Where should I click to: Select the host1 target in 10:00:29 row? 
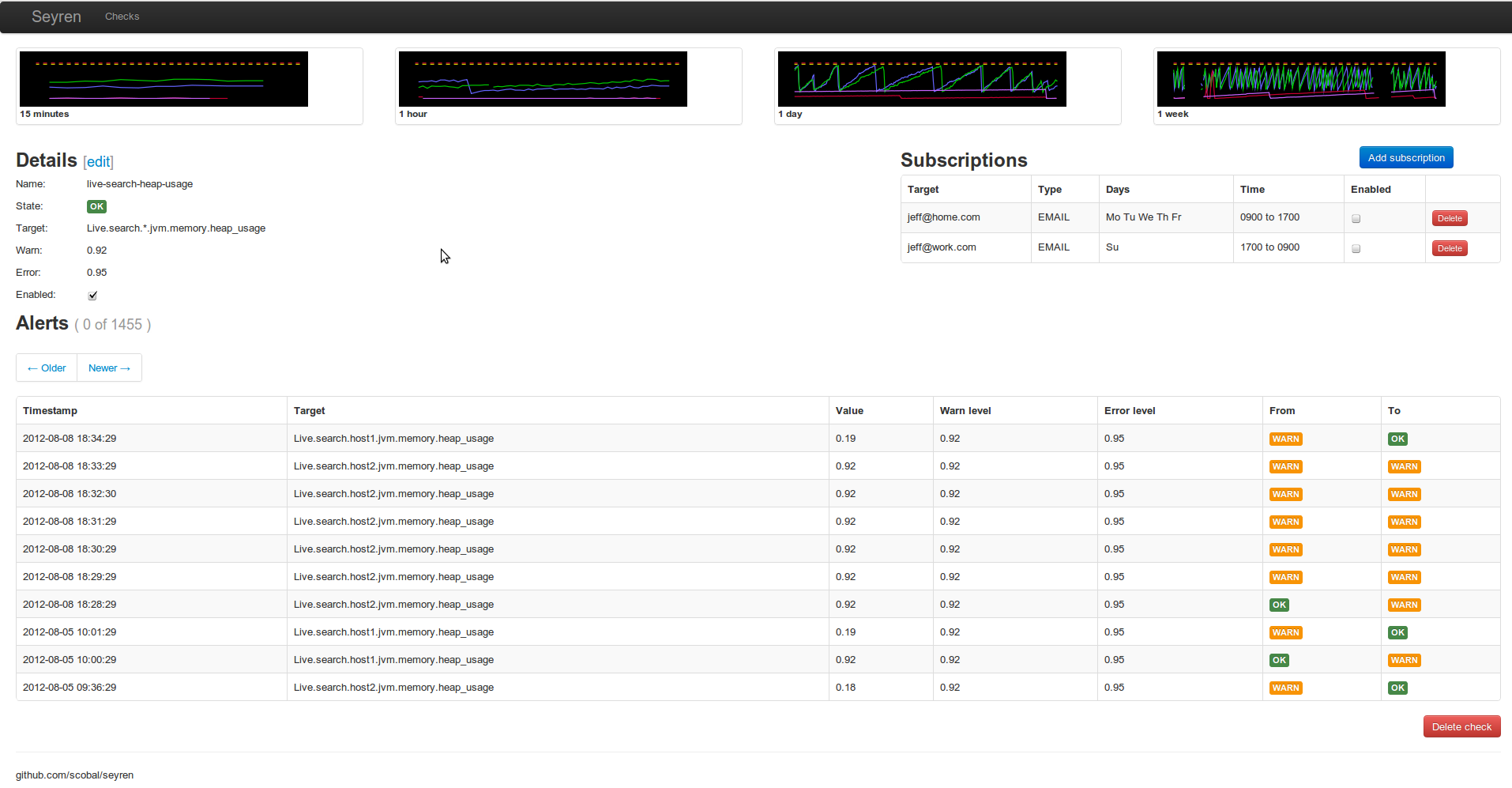tap(393, 659)
